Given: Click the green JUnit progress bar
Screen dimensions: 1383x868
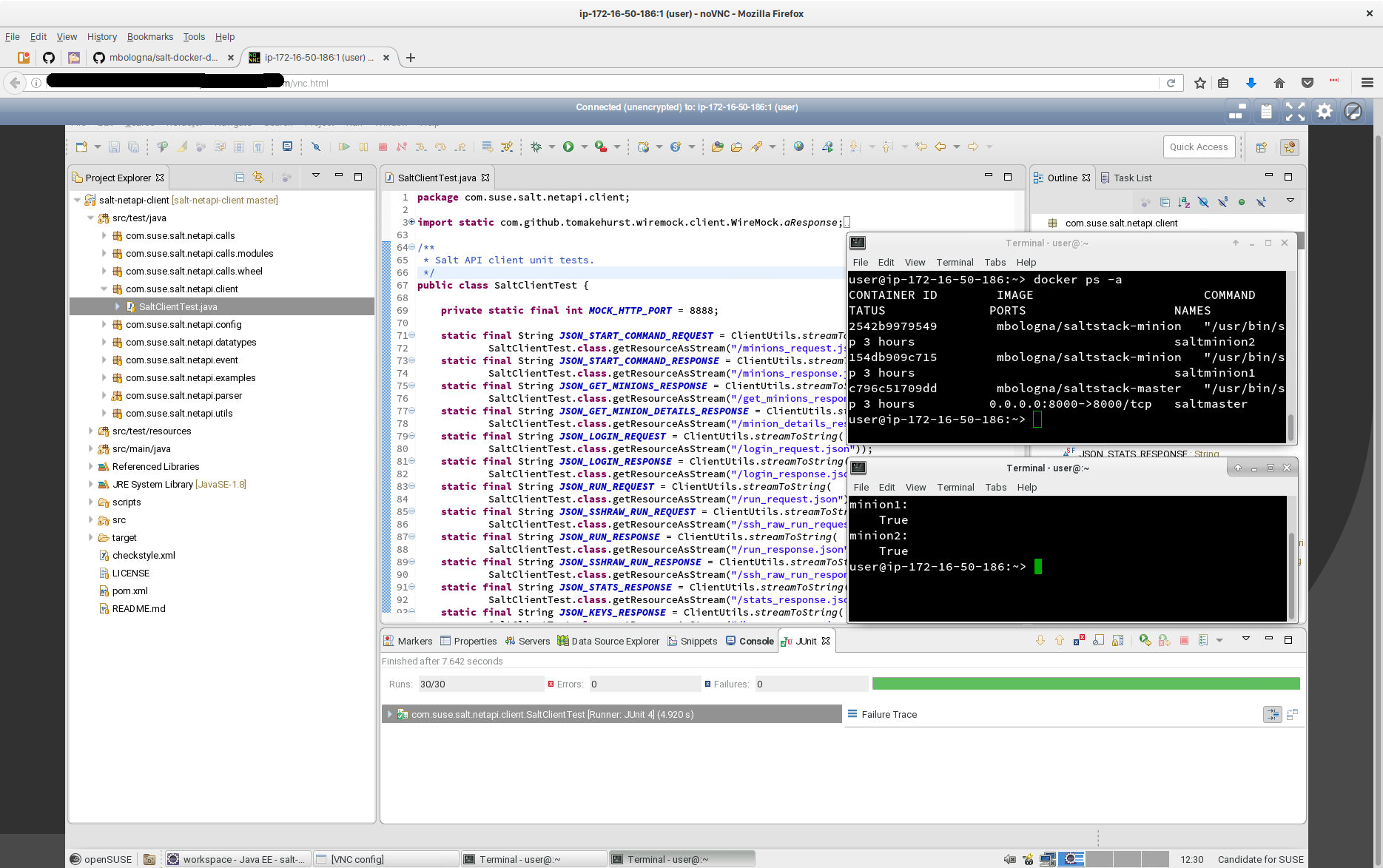Looking at the screenshot, I should coord(1086,684).
